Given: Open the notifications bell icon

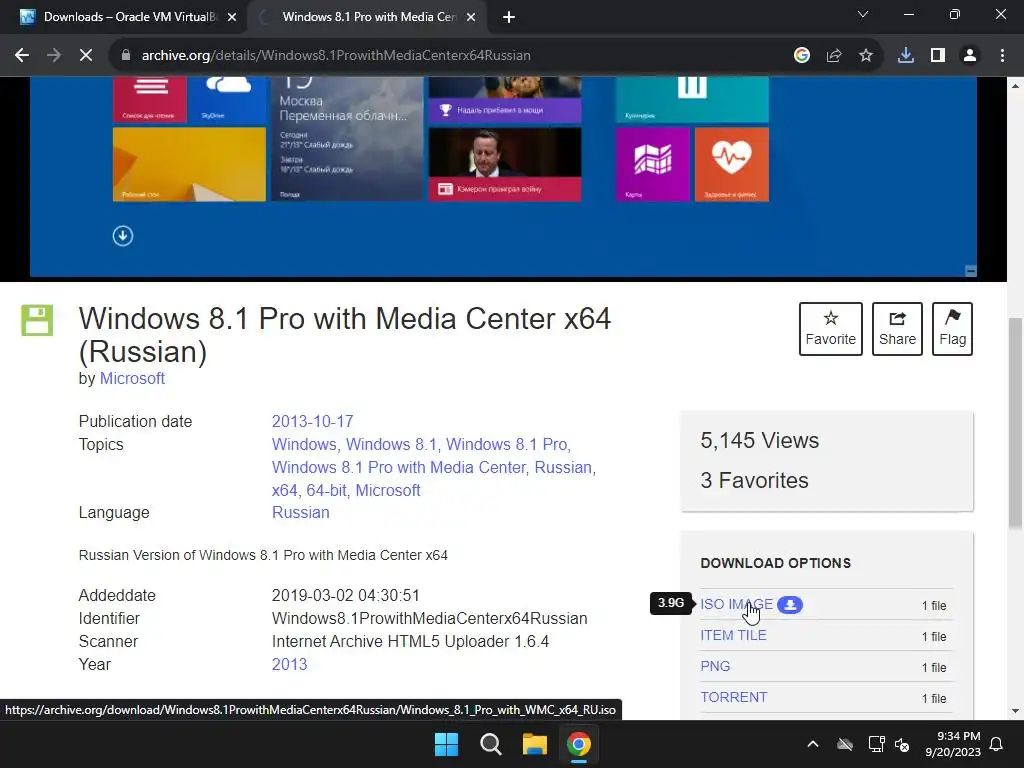Looking at the screenshot, I should pos(997,744).
